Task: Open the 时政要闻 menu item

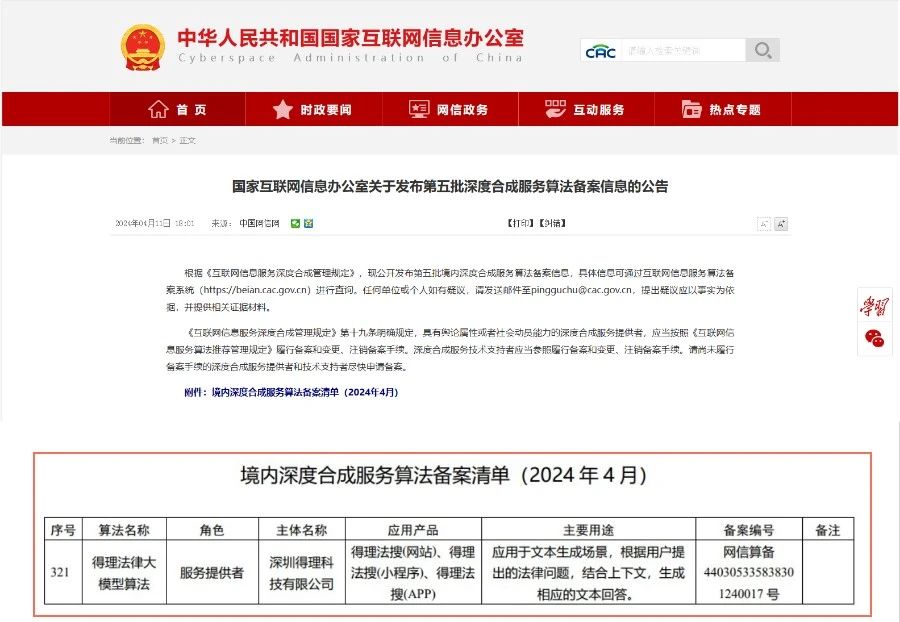Action: click(x=313, y=109)
